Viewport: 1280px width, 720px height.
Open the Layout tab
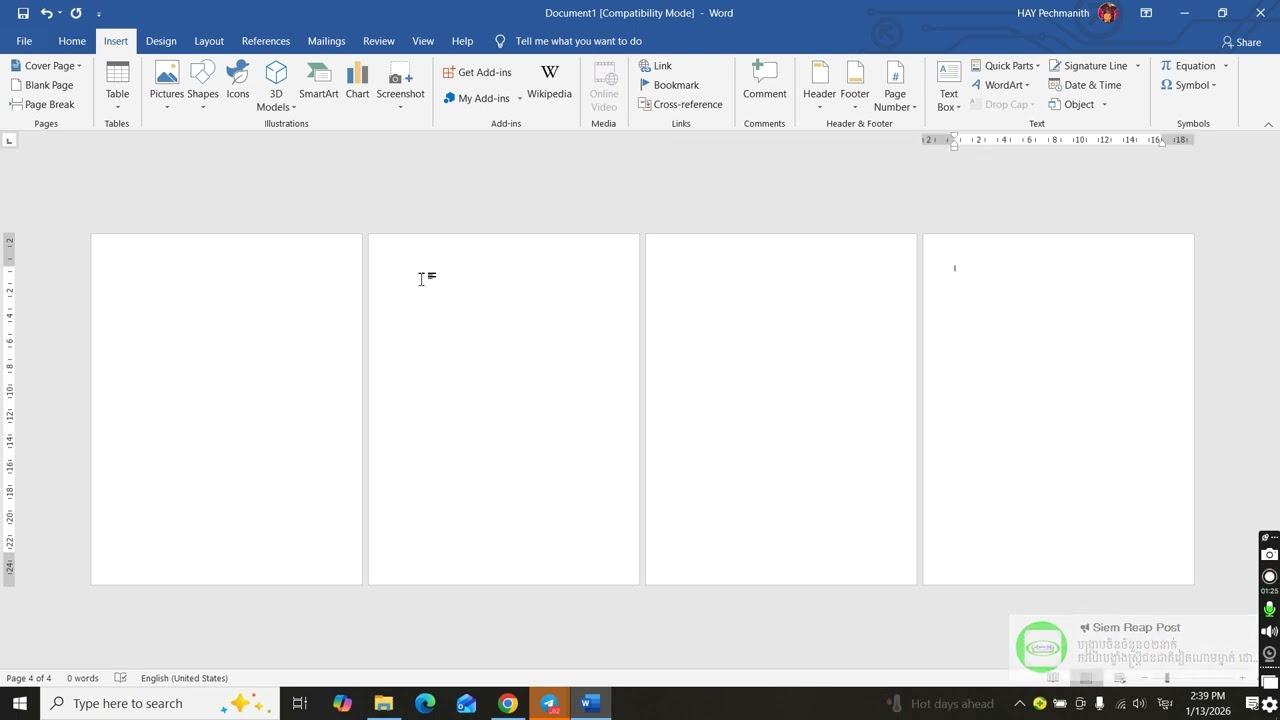coord(209,41)
